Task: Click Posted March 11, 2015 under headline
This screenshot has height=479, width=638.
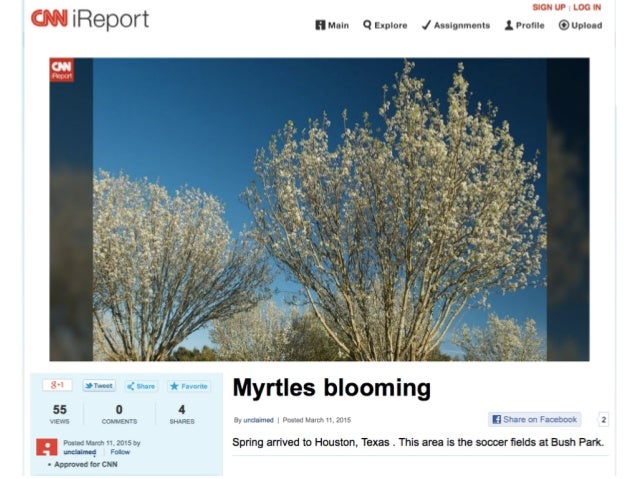Action: coord(317,420)
